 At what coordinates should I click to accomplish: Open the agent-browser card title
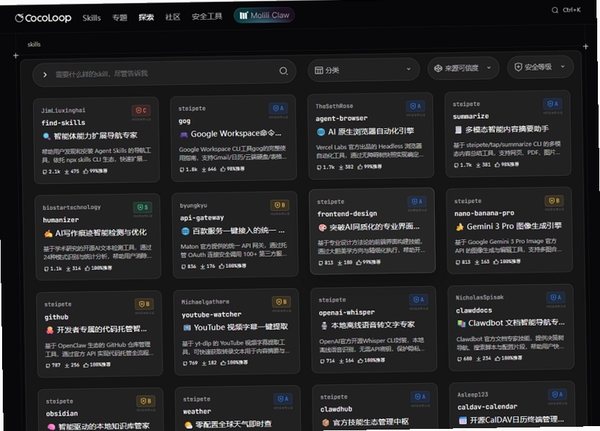point(341,119)
